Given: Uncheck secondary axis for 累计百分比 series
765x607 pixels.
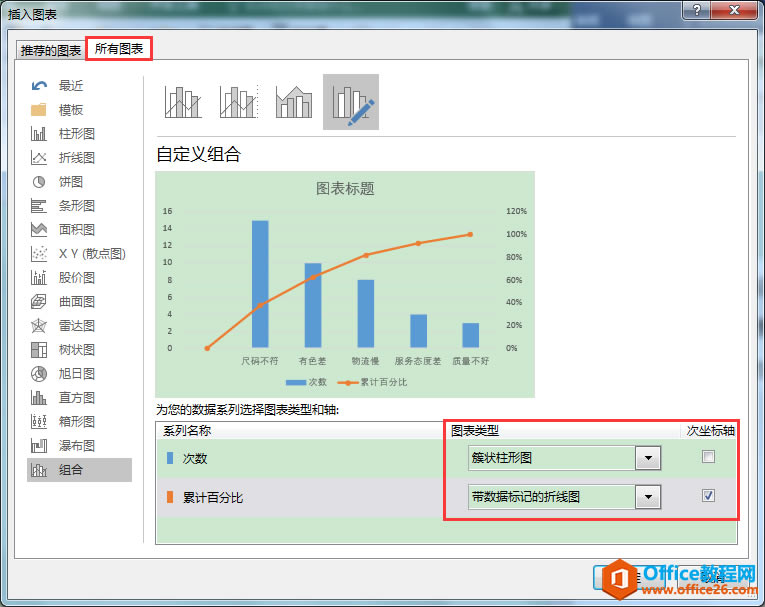Looking at the screenshot, I should 708,496.
